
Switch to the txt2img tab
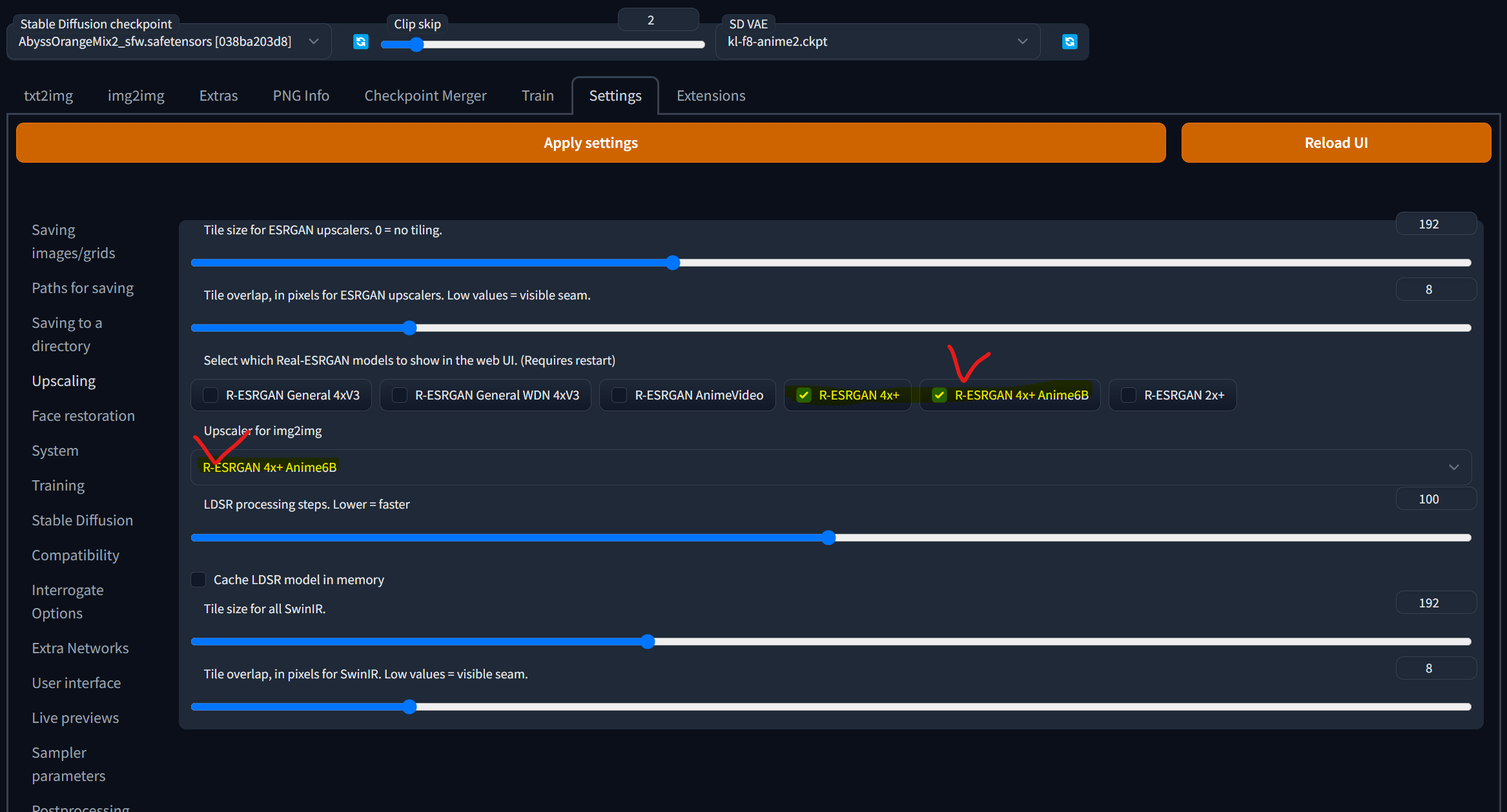pyautogui.click(x=48, y=96)
